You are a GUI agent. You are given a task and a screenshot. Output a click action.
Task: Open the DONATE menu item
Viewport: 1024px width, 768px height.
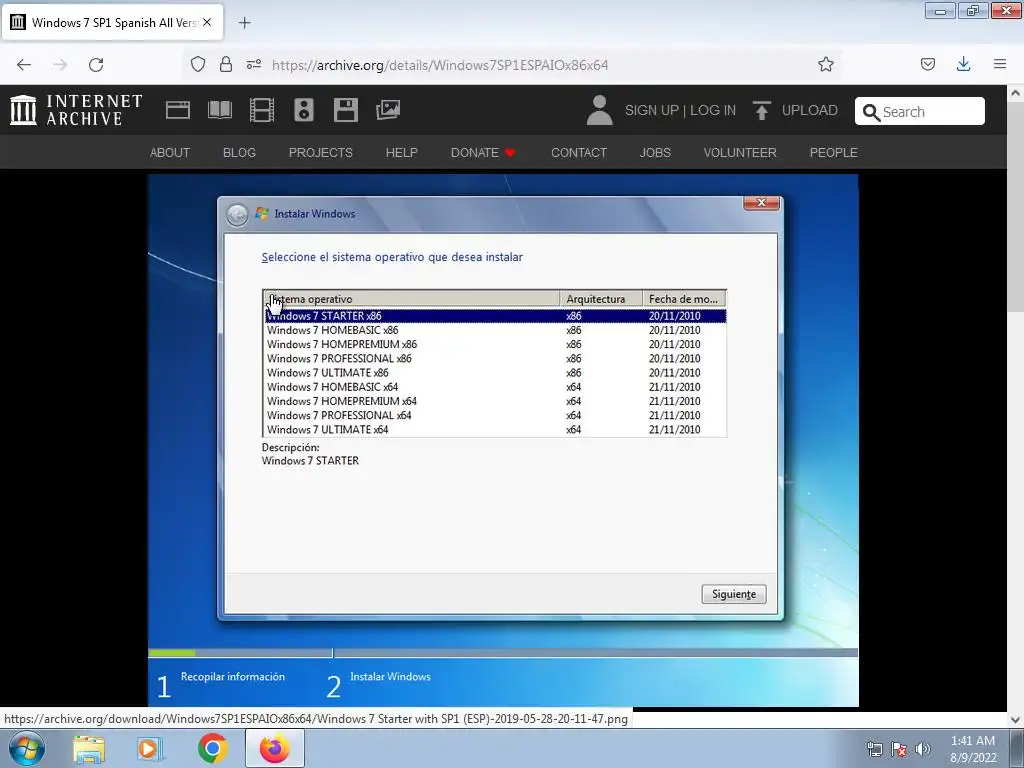coord(483,153)
